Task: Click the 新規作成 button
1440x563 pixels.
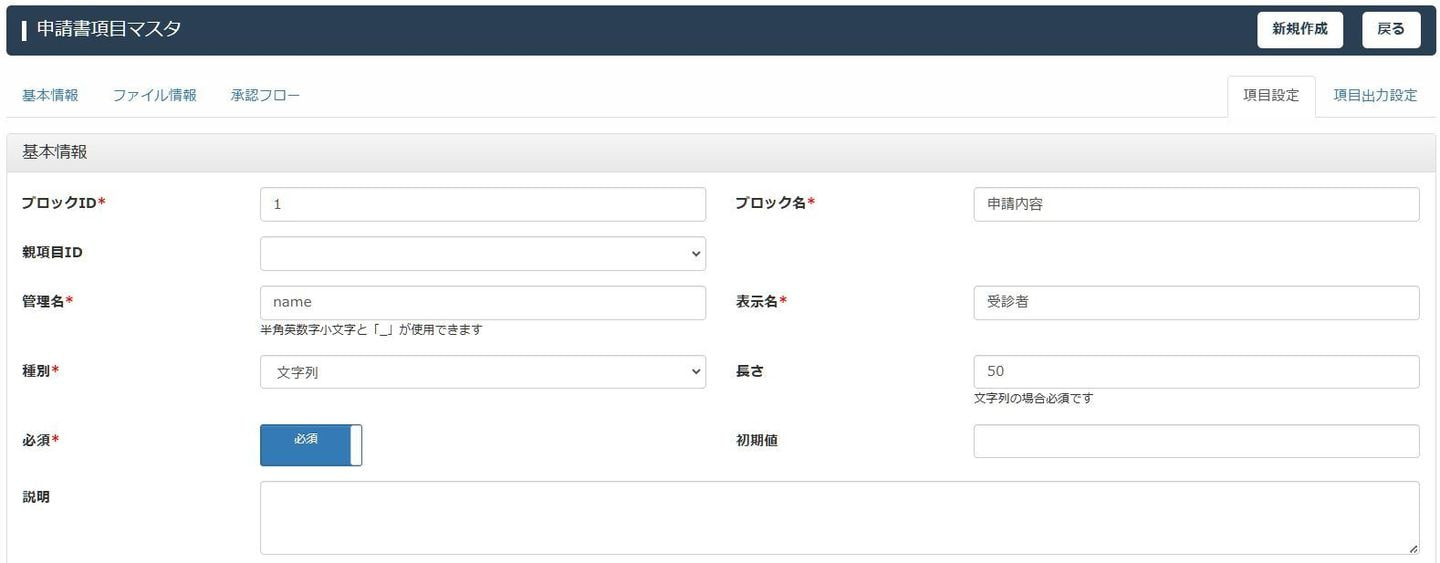Action: coord(1299,30)
